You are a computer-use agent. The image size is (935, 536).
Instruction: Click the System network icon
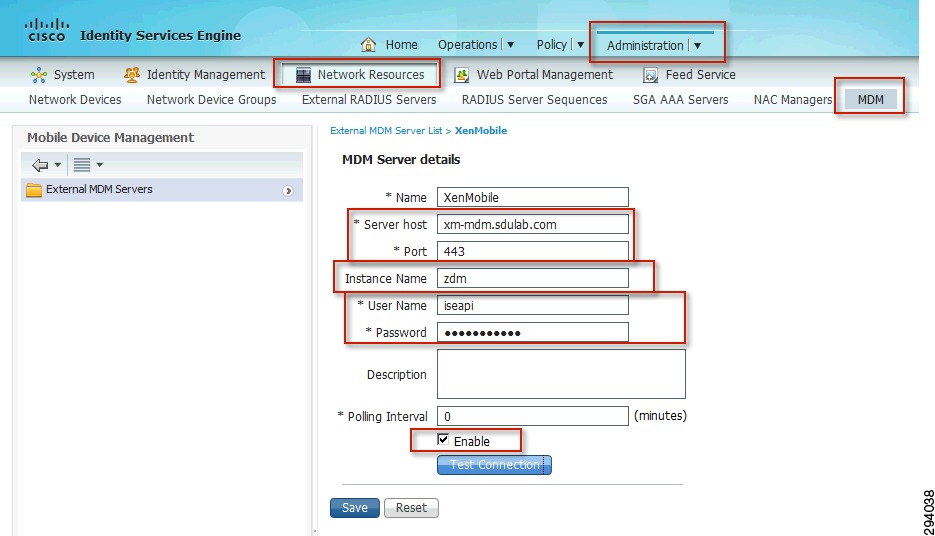pyautogui.click(x=39, y=75)
